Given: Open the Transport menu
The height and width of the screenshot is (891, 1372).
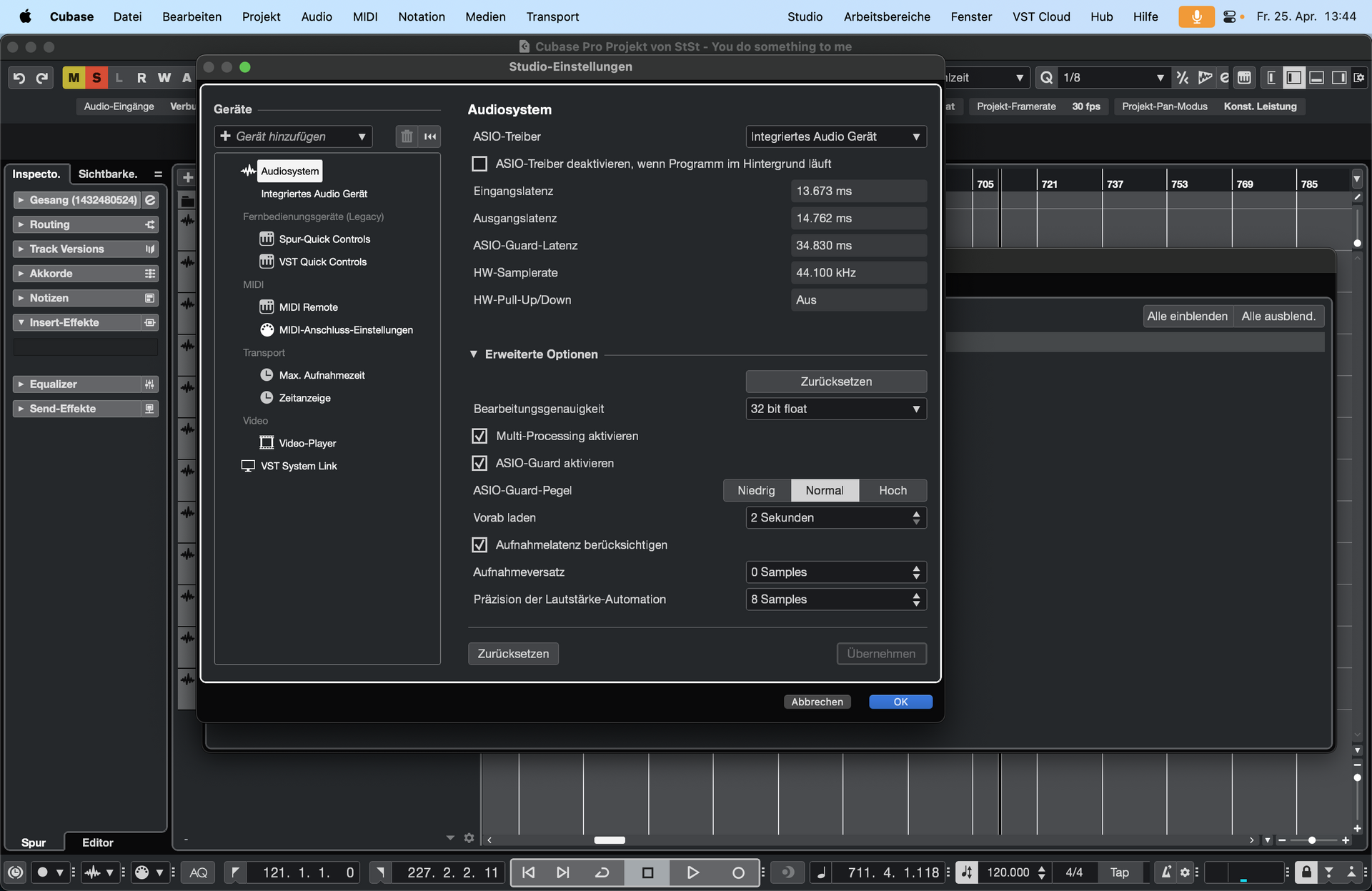Looking at the screenshot, I should [552, 16].
